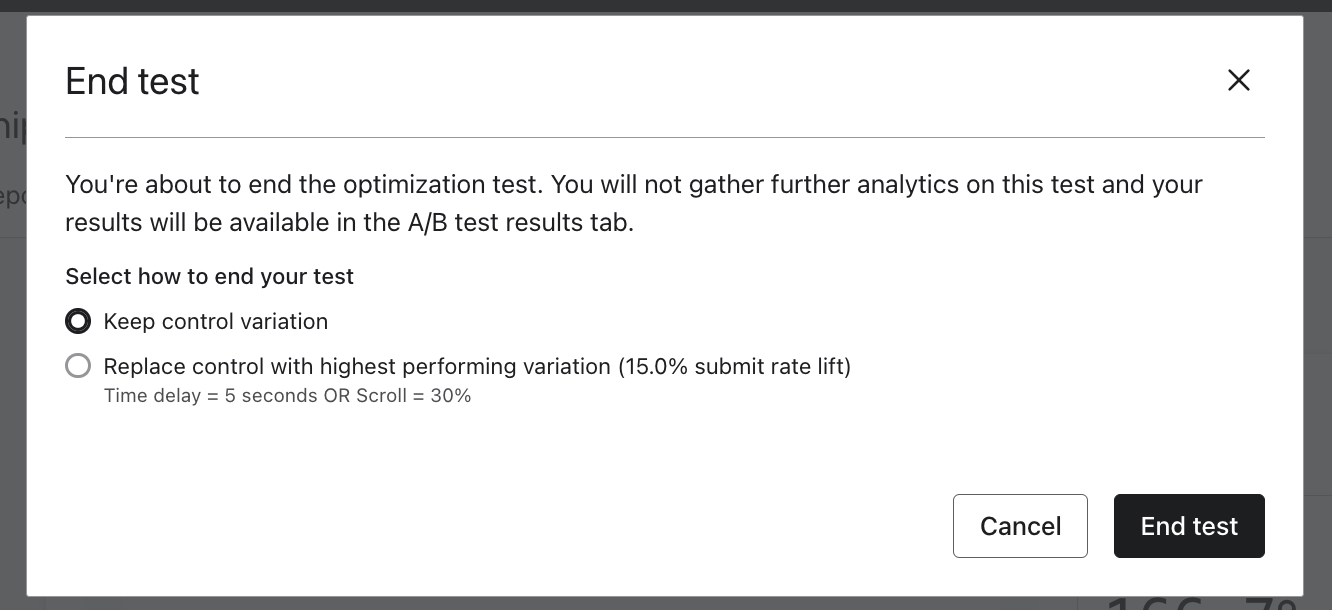Viewport: 1332px width, 610px height.
Task: Choose 'Replace control with highest performing variation'
Action: coord(78,365)
